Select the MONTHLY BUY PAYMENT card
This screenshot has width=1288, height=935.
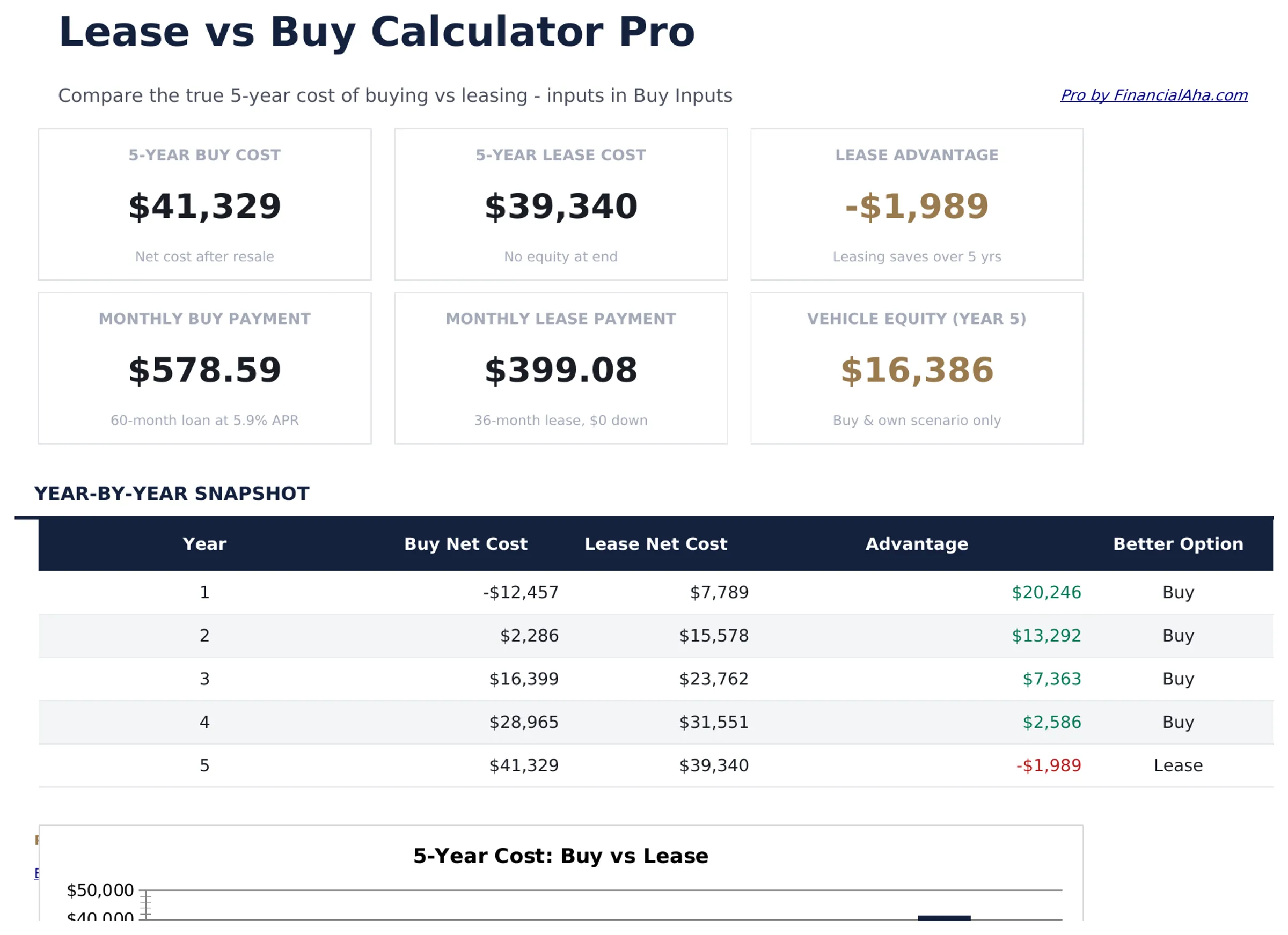[204, 368]
